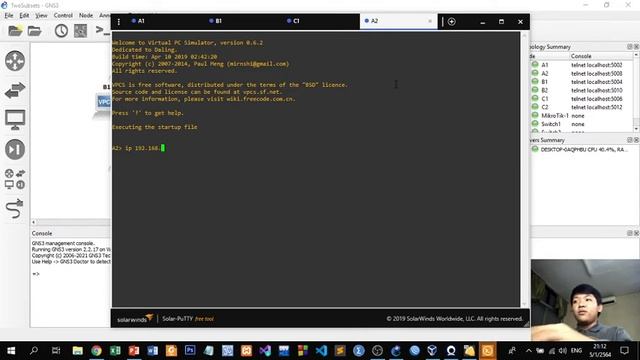Select the VPCS node on canvas
The width and height of the screenshot is (640, 360).
104,102
